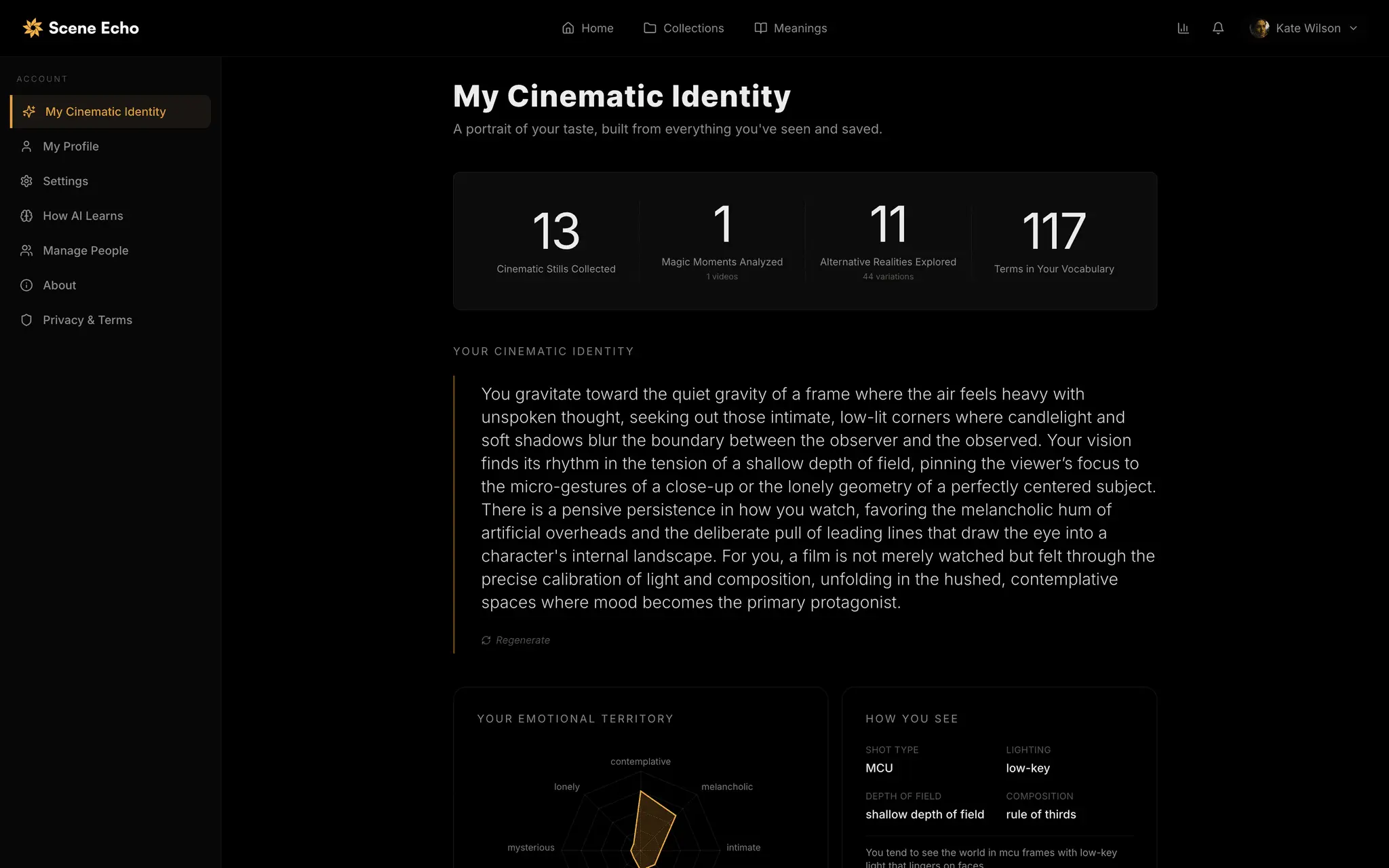Click the MCU shot type value
The height and width of the screenshot is (868, 1389).
879,768
